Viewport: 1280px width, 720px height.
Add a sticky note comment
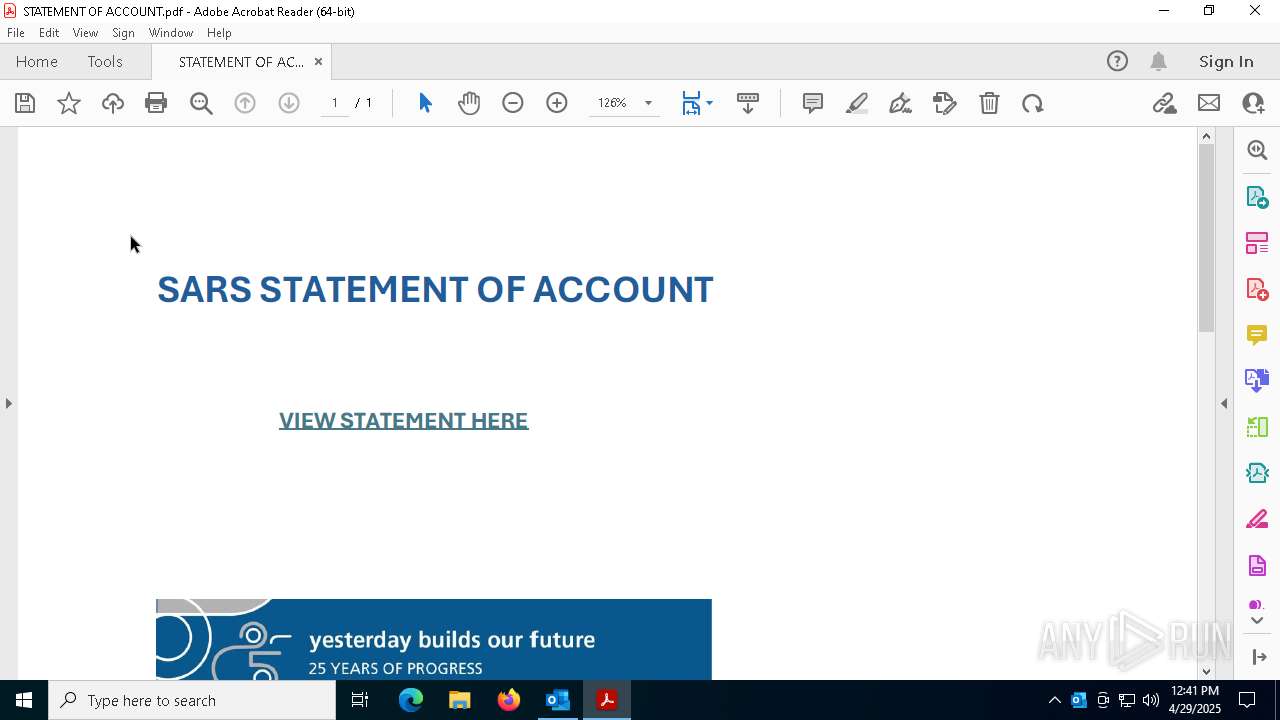point(813,103)
